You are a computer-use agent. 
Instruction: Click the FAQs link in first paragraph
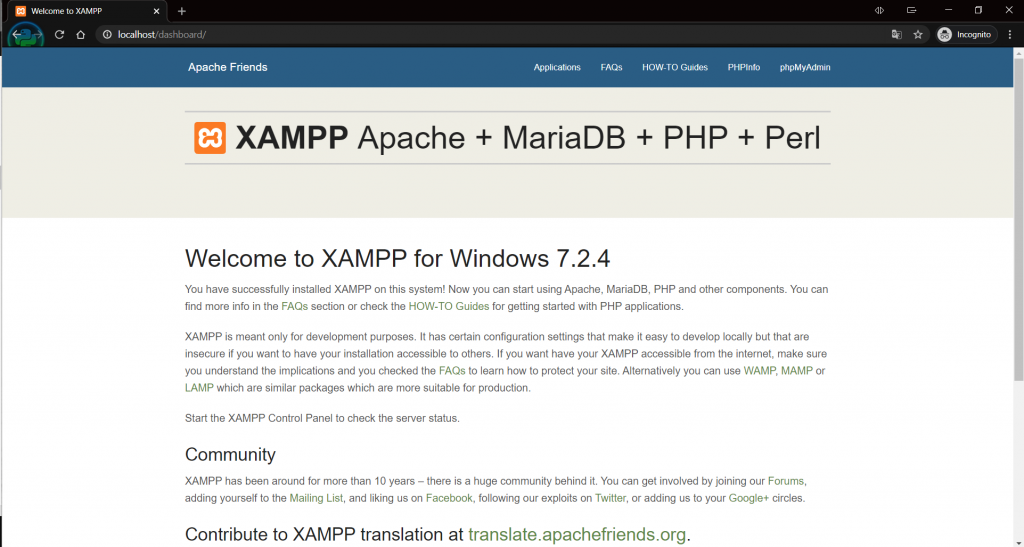pos(295,306)
